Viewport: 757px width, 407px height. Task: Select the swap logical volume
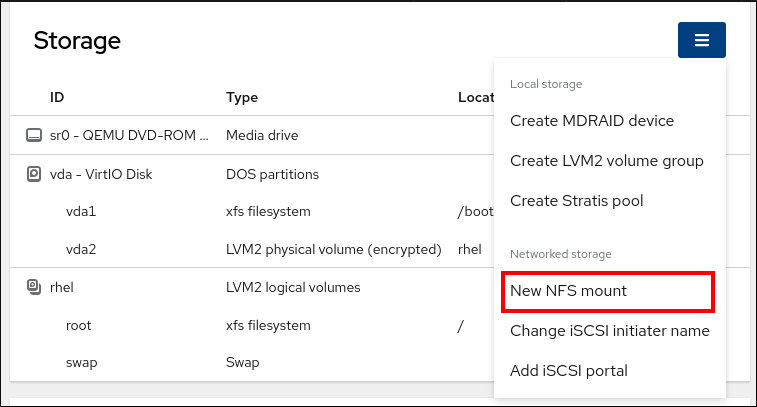click(81, 362)
